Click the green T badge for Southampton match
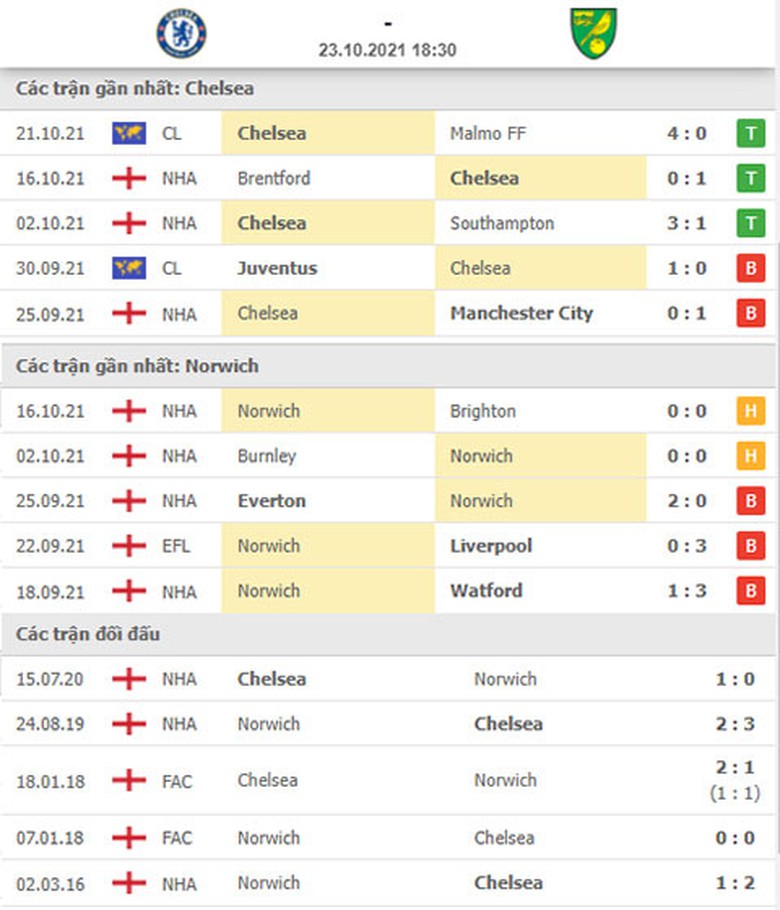The height and width of the screenshot is (910, 780). pyautogui.click(x=750, y=223)
